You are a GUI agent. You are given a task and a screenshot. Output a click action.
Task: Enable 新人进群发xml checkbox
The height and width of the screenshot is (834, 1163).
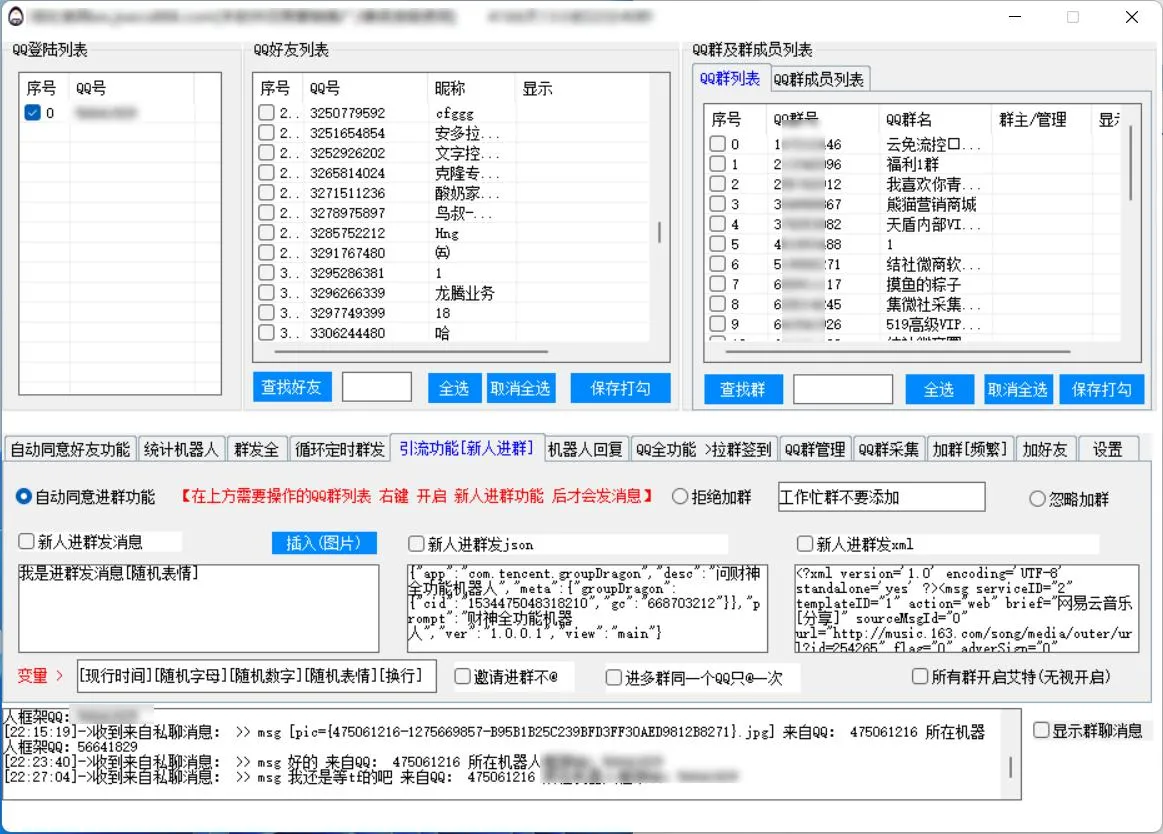[x=805, y=544]
